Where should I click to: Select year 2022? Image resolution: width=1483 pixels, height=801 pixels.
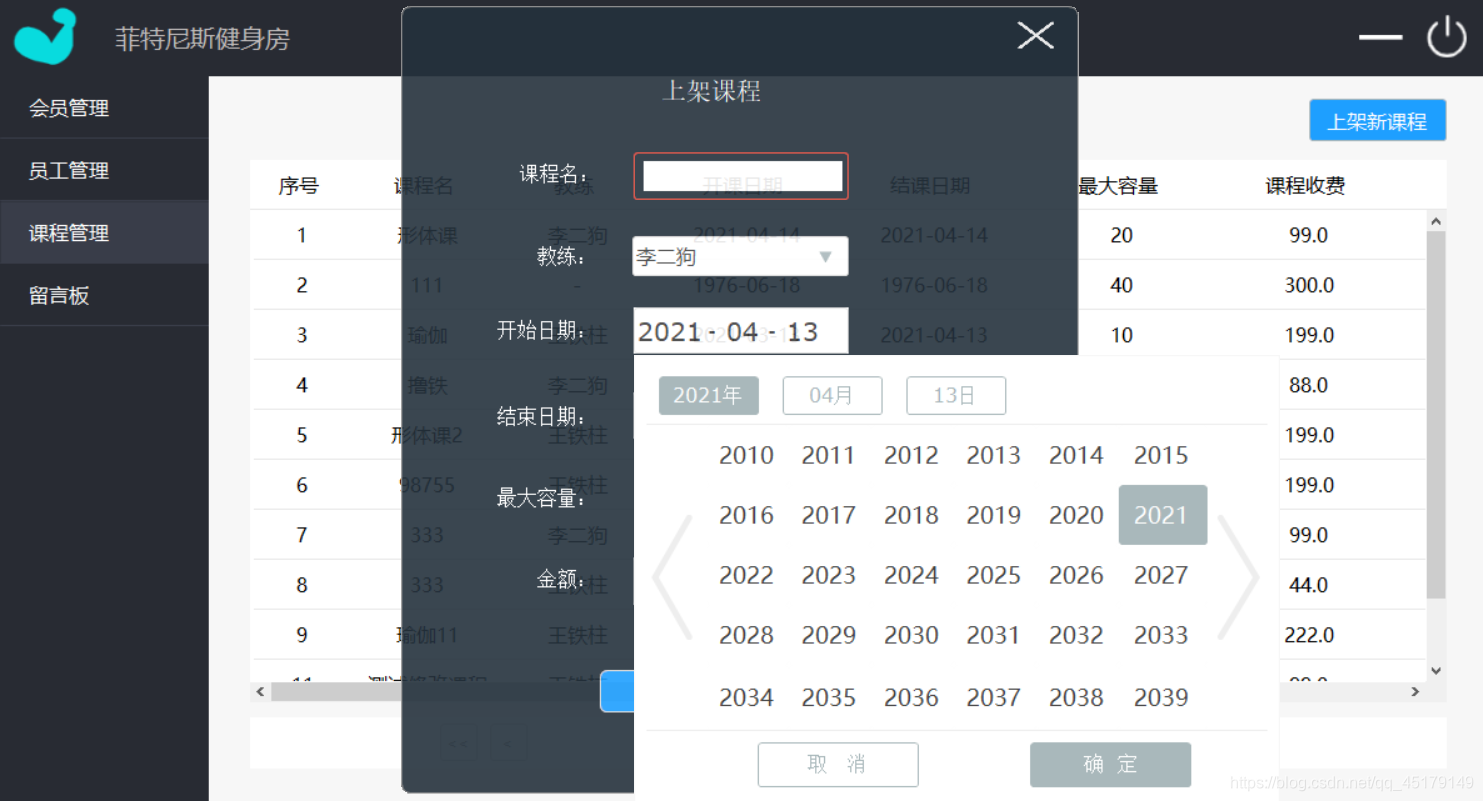coord(746,575)
